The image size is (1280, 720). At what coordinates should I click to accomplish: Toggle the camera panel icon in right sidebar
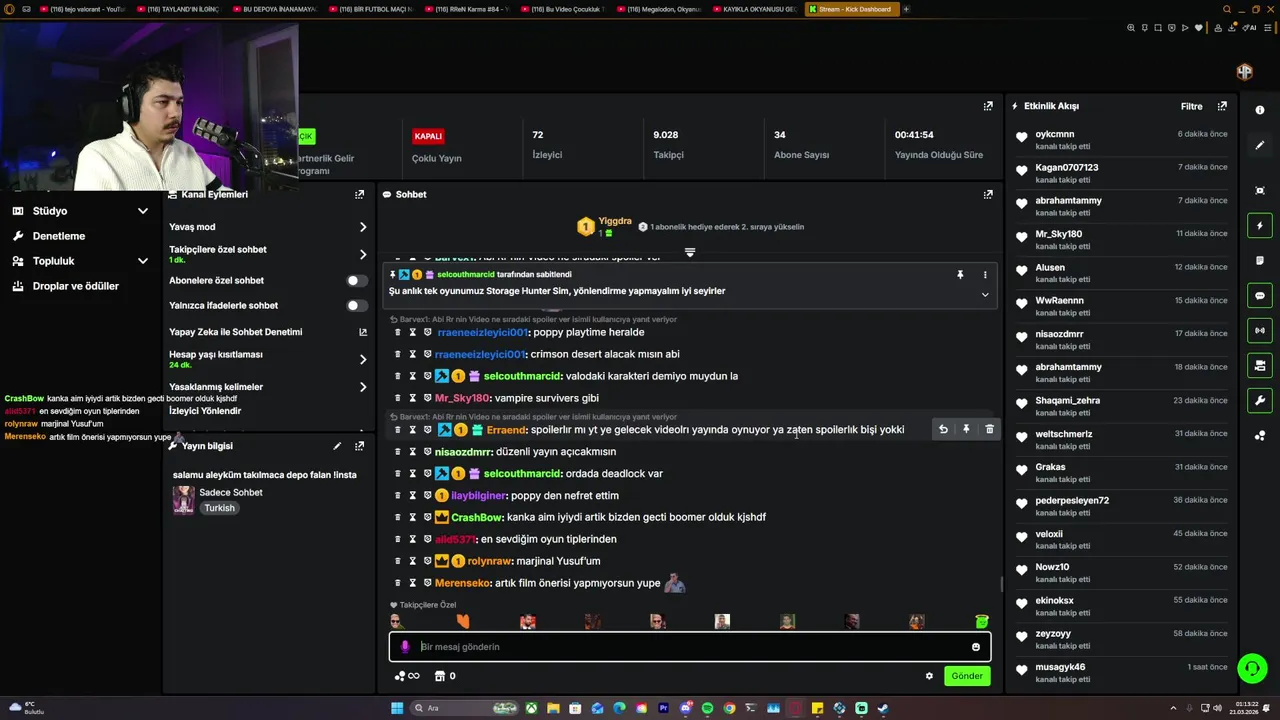(1260, 365)
